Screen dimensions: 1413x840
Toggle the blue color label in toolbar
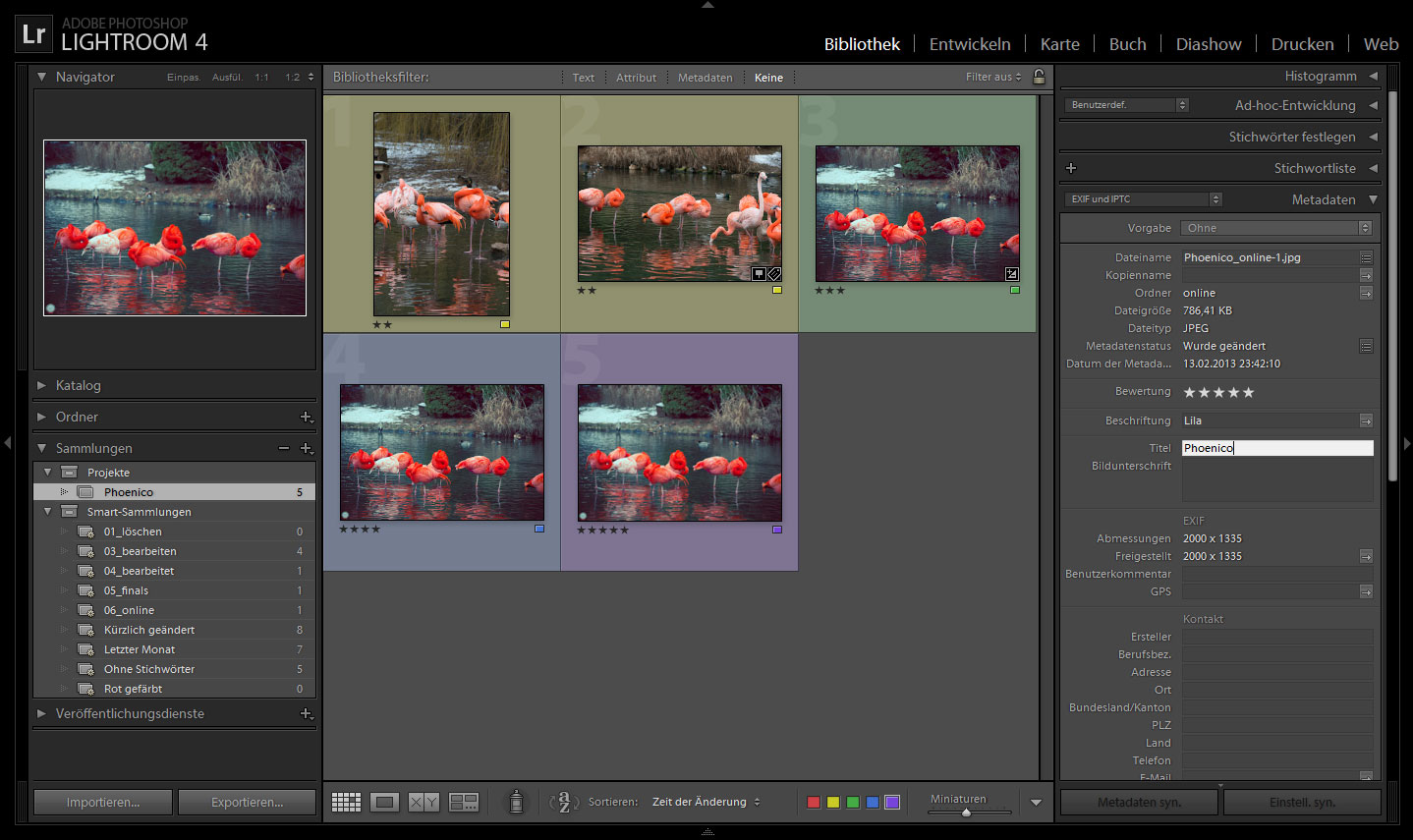point(873,803)
